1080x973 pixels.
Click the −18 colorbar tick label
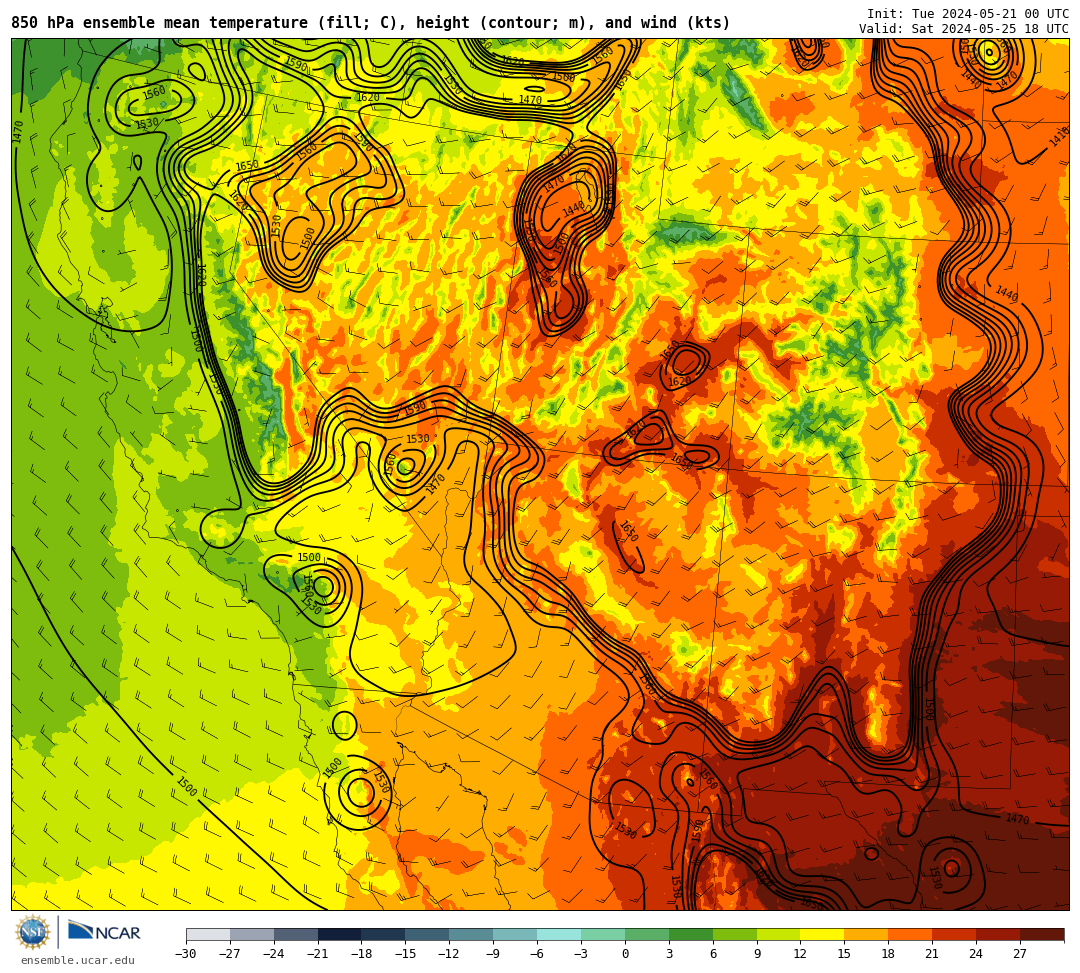point(362,954)
